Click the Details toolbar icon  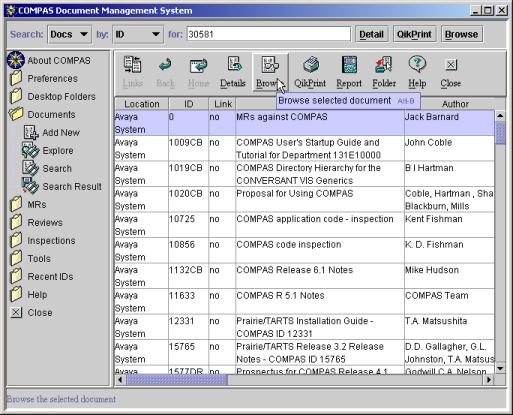[x=234, y=64]
